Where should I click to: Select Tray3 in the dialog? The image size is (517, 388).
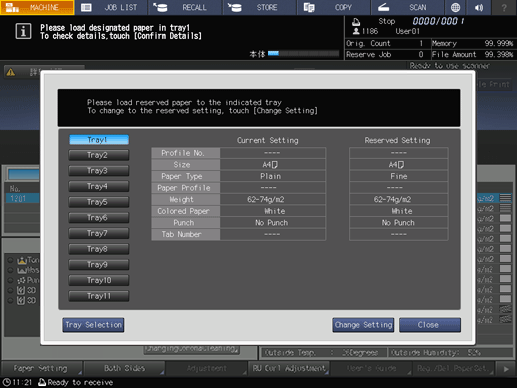coord(99,171)
